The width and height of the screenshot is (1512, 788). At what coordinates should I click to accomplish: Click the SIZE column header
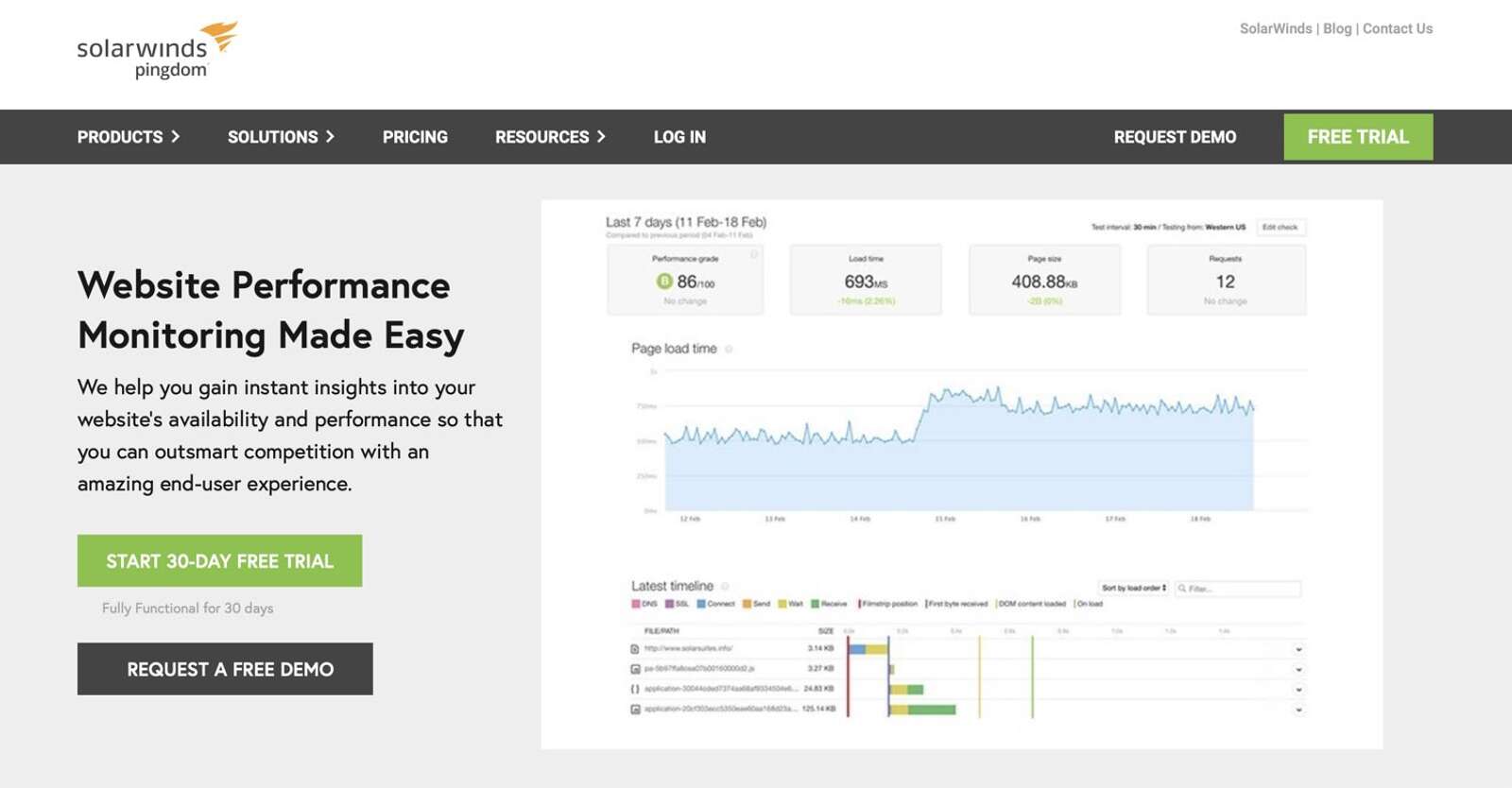[x=826, y=630]
